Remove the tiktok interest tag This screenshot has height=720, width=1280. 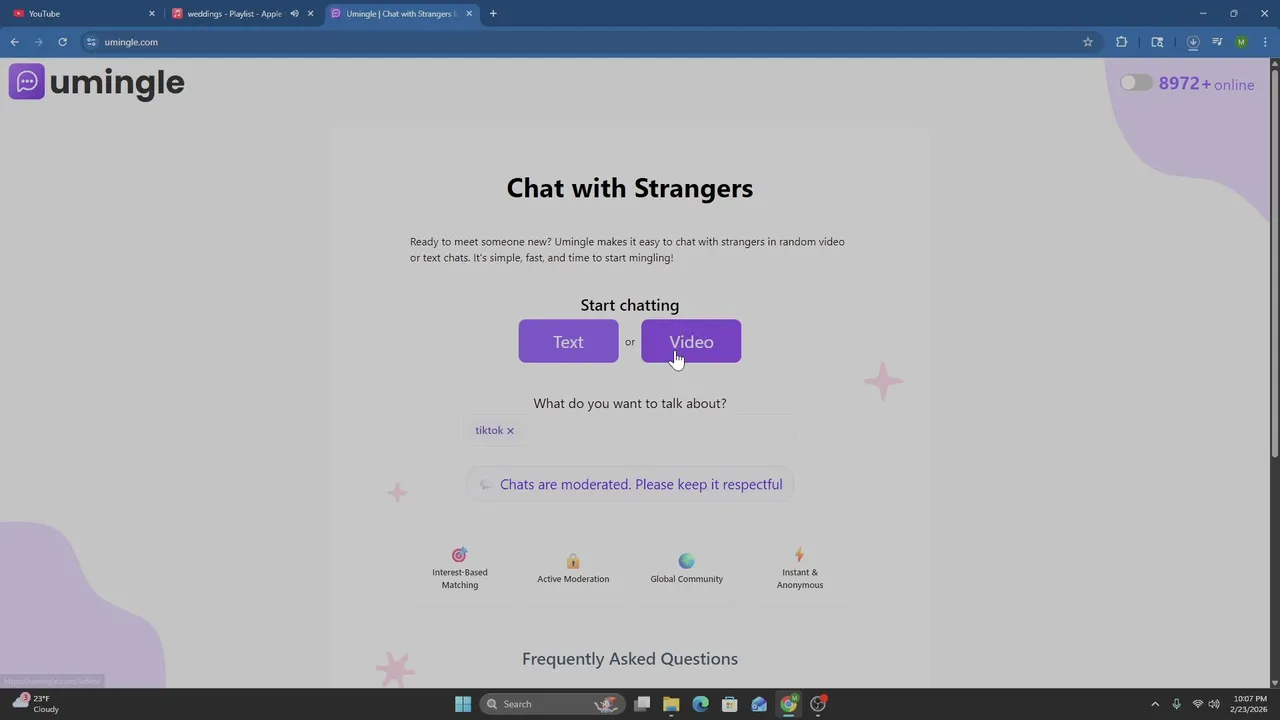510,431
